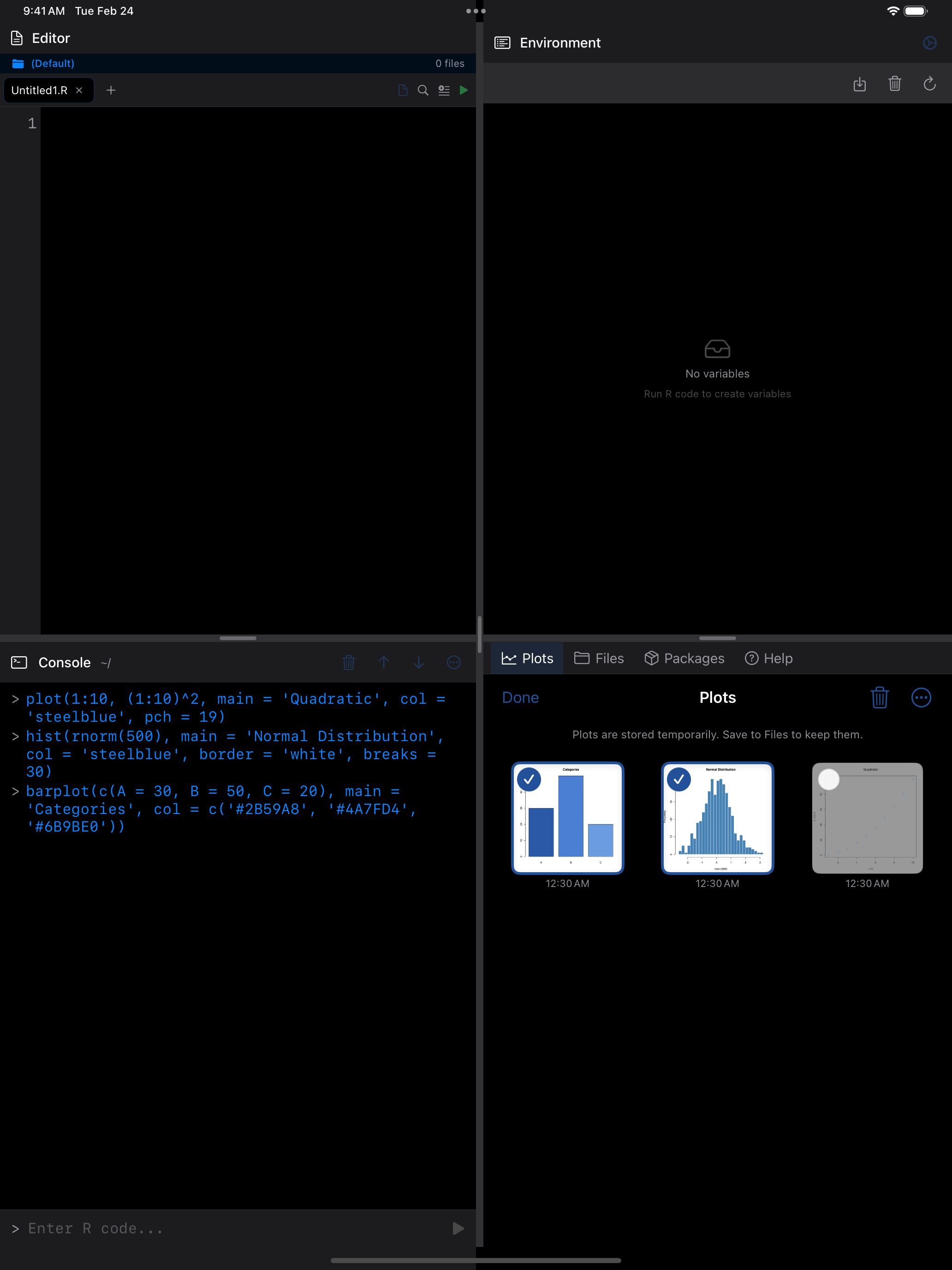
Task: Delete all variables in the Environment
Action: (895, 84)
